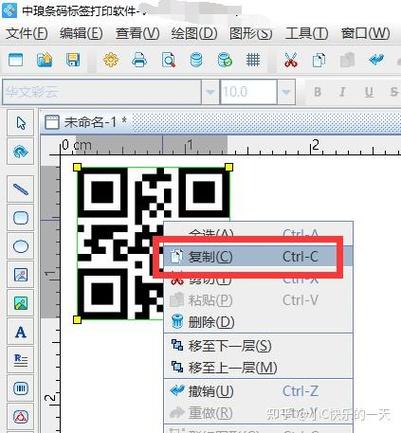Open document settings gear icon

click(111, 60)
